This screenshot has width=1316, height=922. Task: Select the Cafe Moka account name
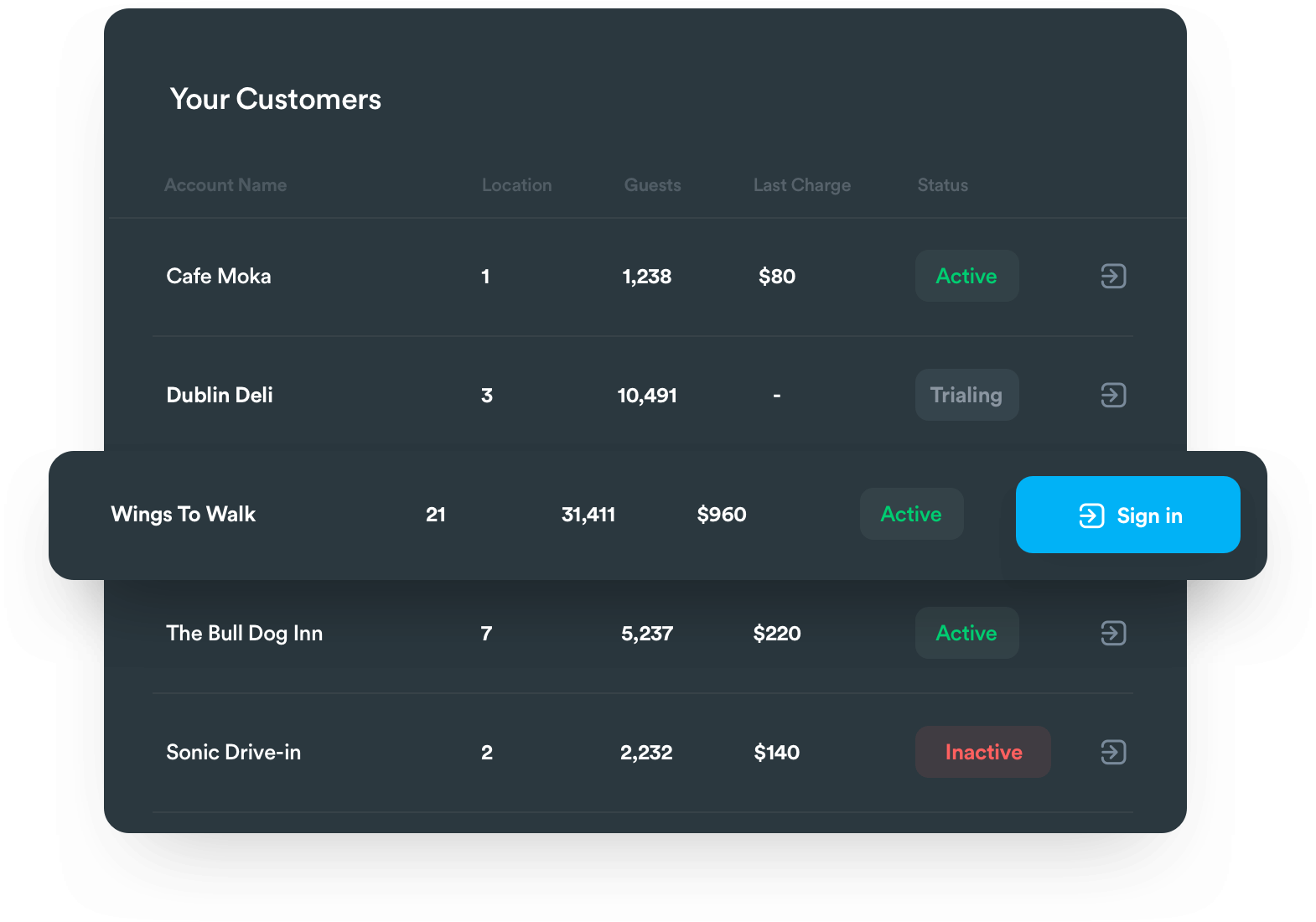coord(219,276)
